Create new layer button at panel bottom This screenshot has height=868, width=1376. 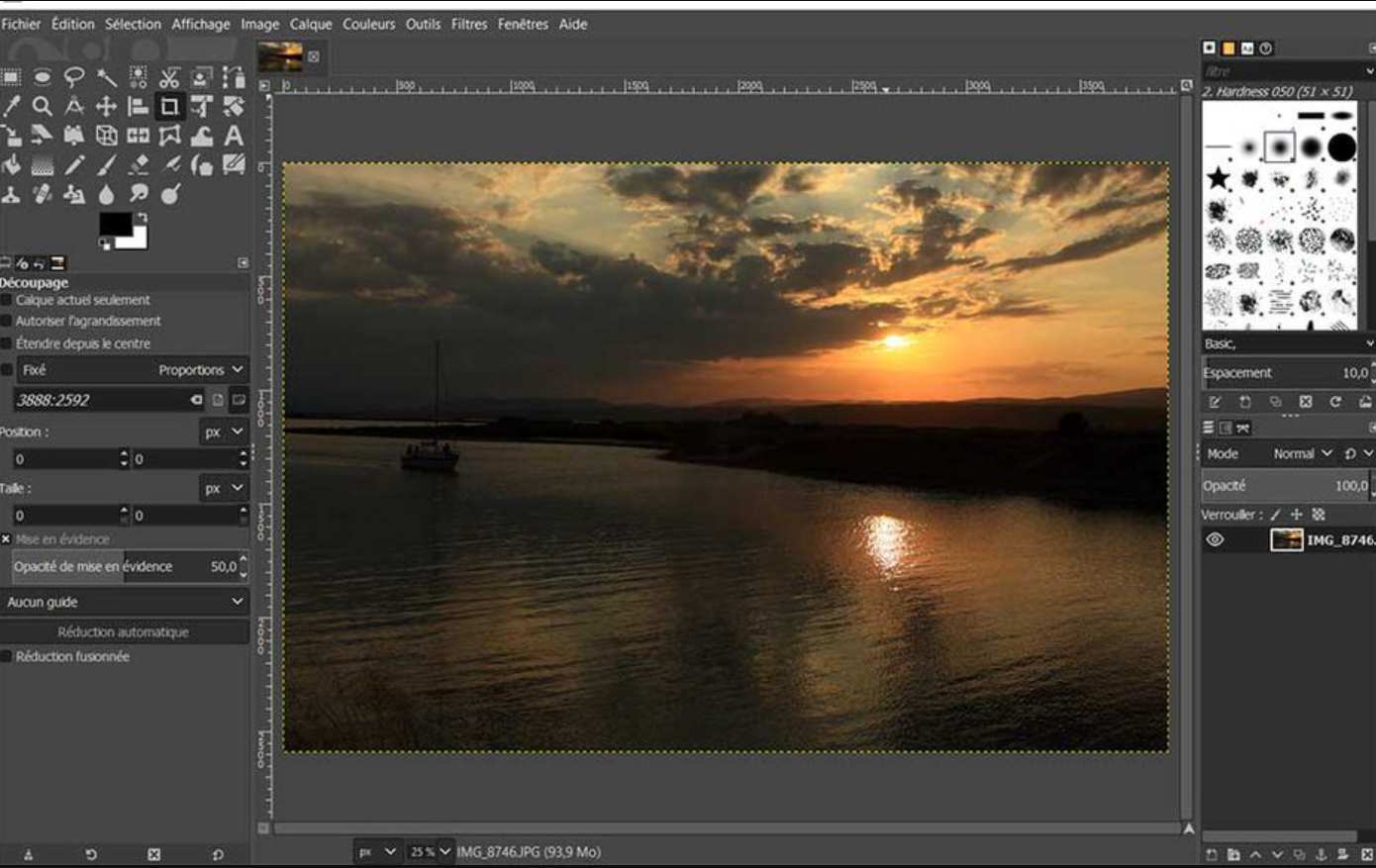1211,854
